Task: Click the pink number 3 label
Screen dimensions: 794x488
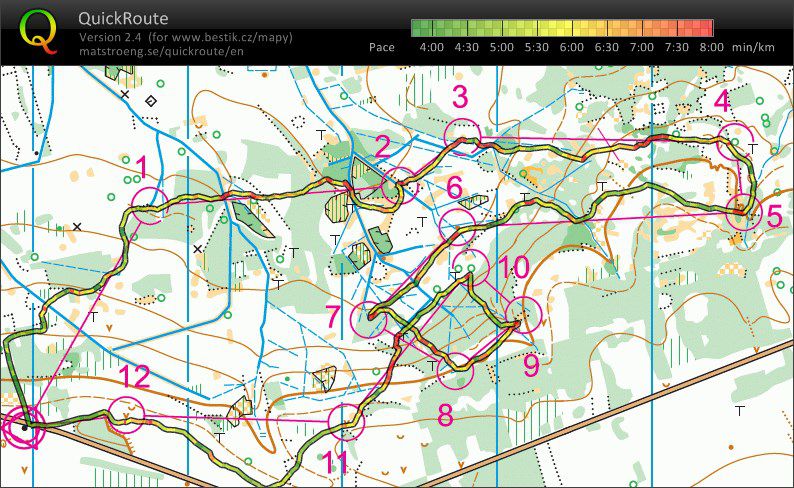Action: click(x=460, y=97)
